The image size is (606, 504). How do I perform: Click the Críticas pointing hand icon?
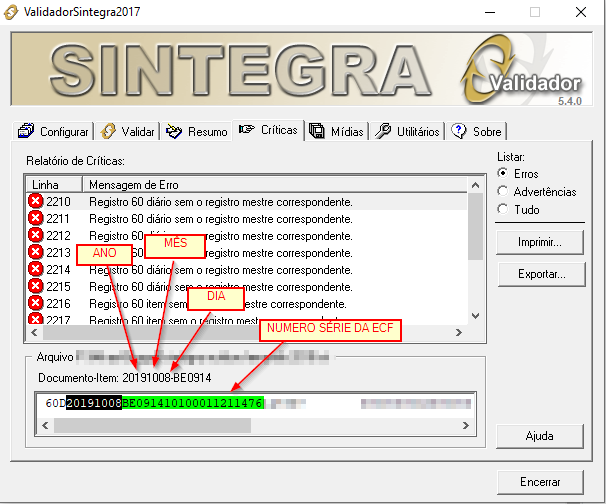[247, 129]
